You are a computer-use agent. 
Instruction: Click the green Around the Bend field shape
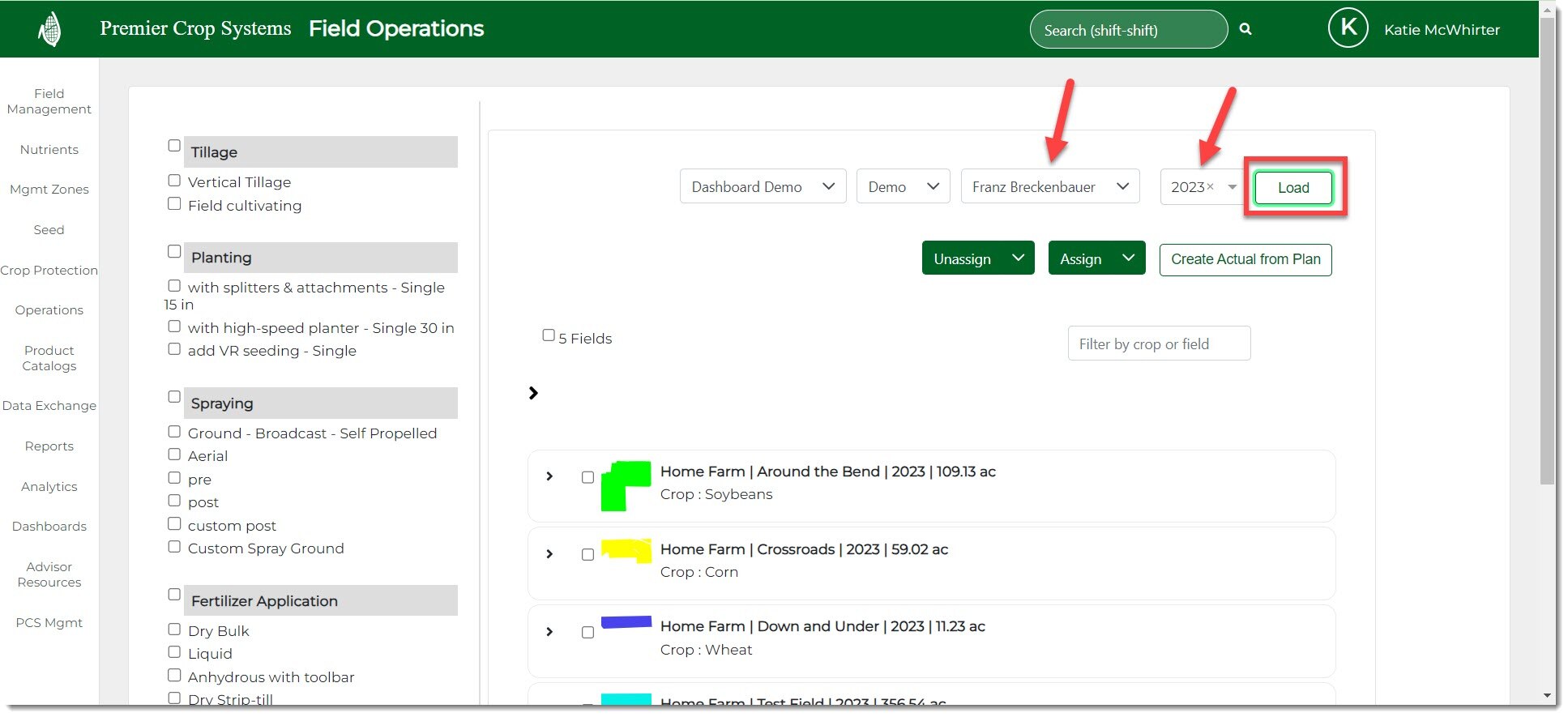(625, 484)
